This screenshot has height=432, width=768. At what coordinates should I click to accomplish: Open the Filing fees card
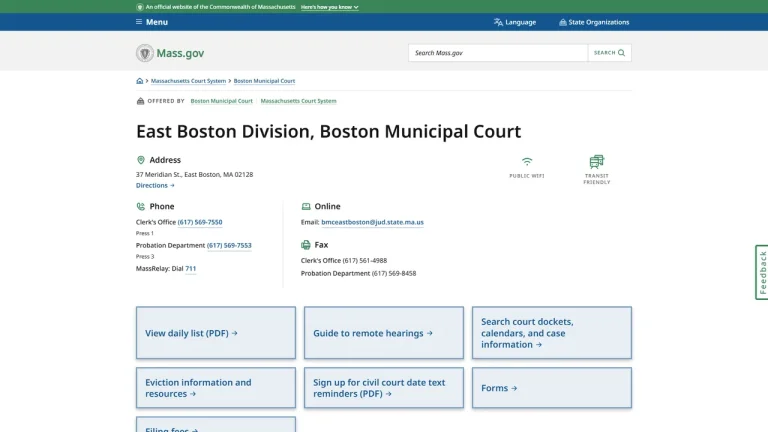[x=216, y=425]
